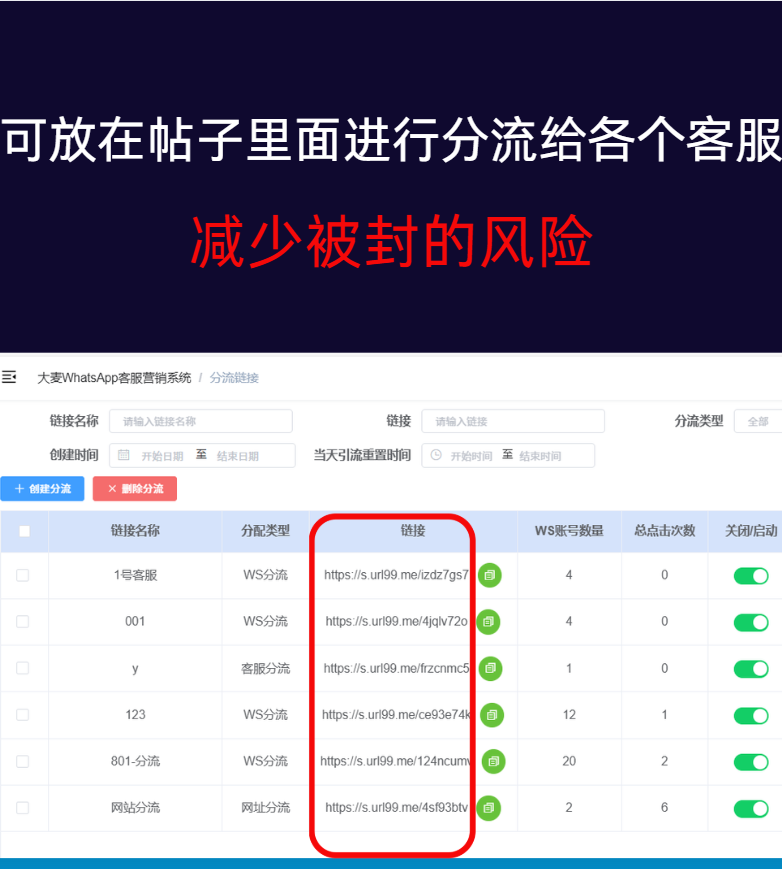The height and width of the screenshot is (869, 782).
Task: Set the 开始时间 for reset time
Action: pyautogui.click(x=471, y=456)
